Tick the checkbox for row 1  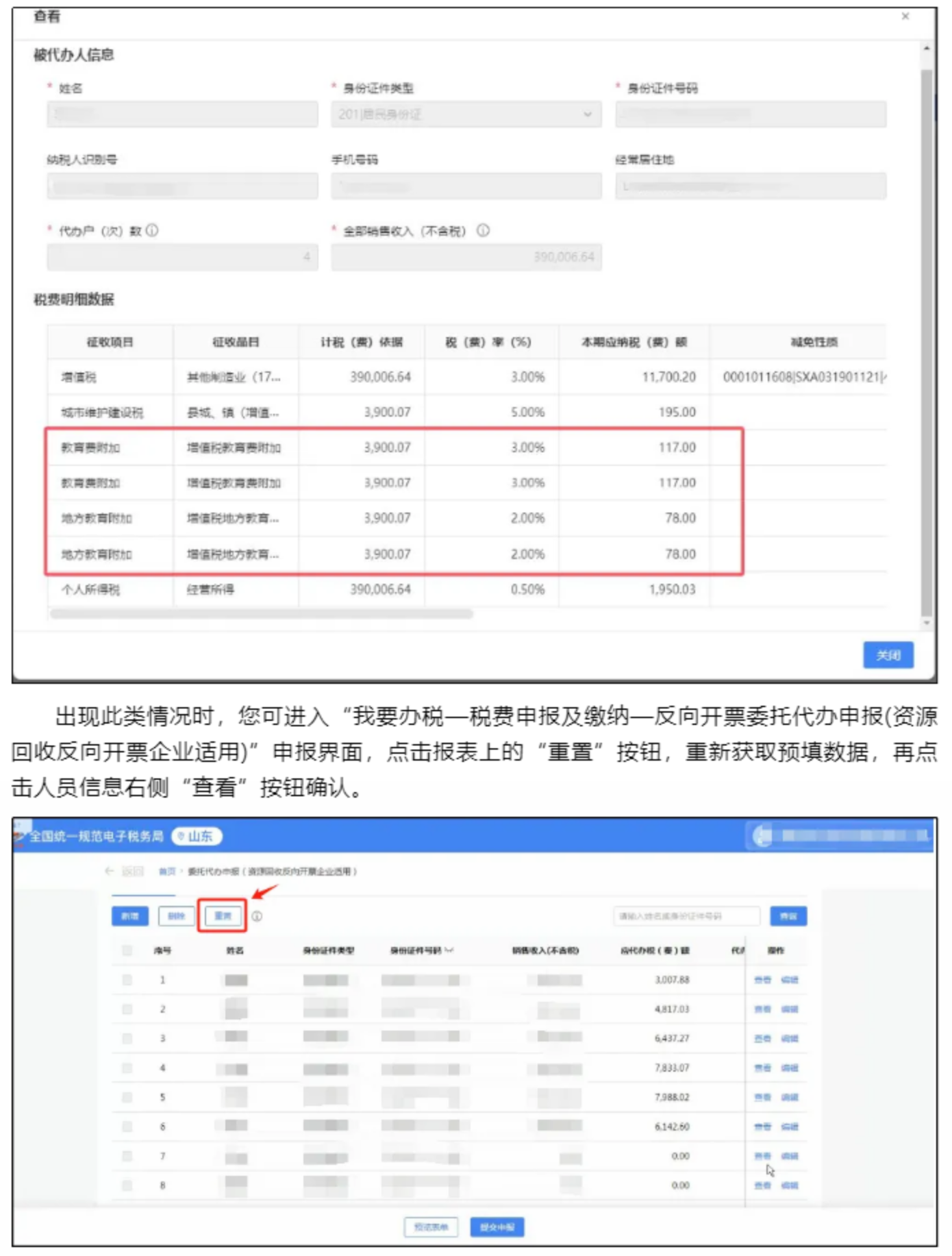[x=127, y=980]
